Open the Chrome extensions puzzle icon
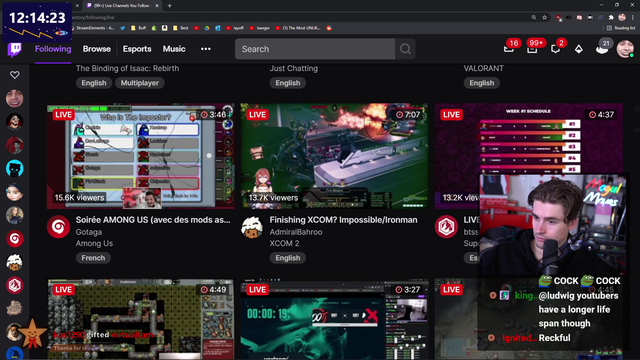The image size is (640, 360). (611, 18)
